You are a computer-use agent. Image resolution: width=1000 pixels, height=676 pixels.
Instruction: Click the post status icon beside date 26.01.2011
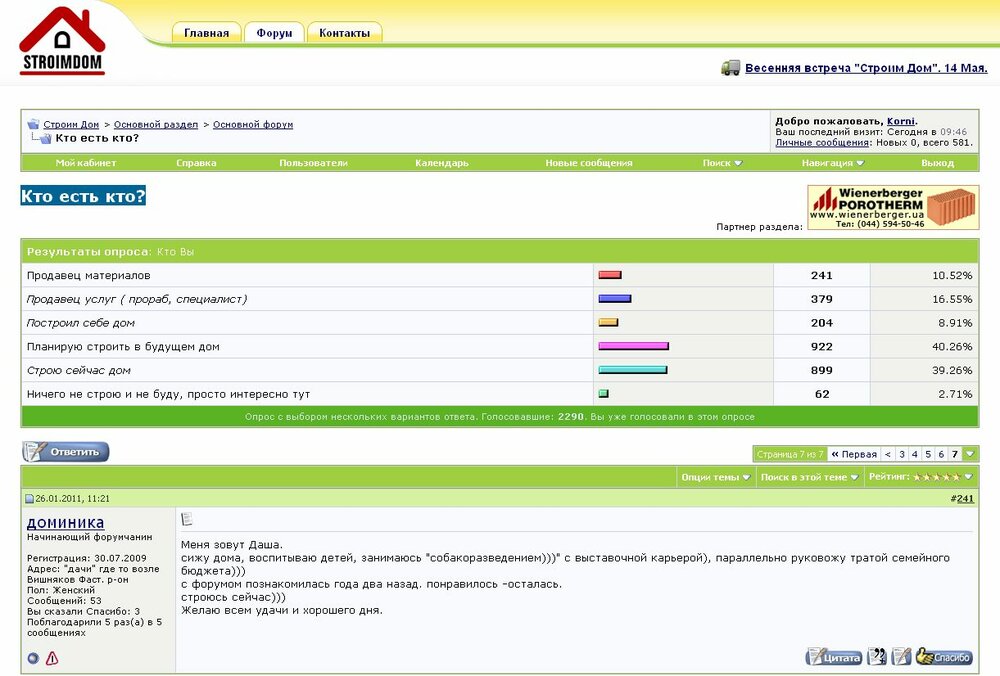(x=29, y=499)
